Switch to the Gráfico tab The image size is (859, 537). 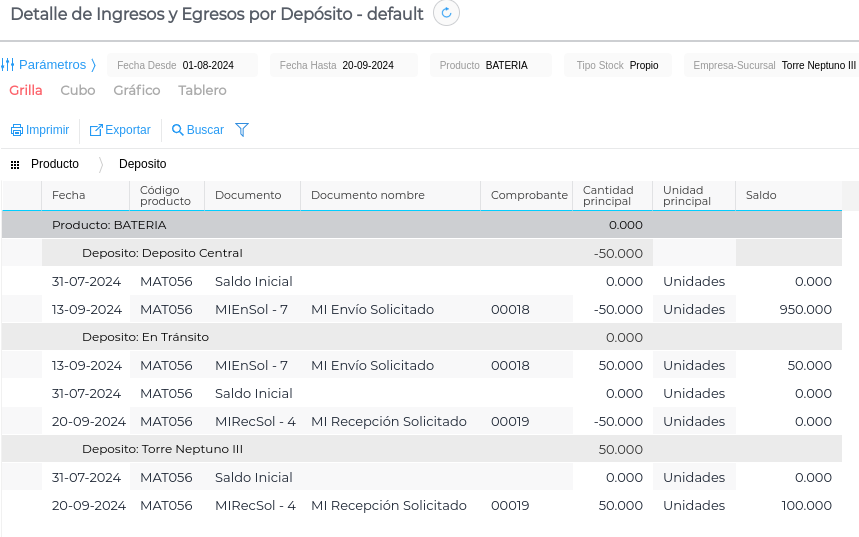click(137, 90)
